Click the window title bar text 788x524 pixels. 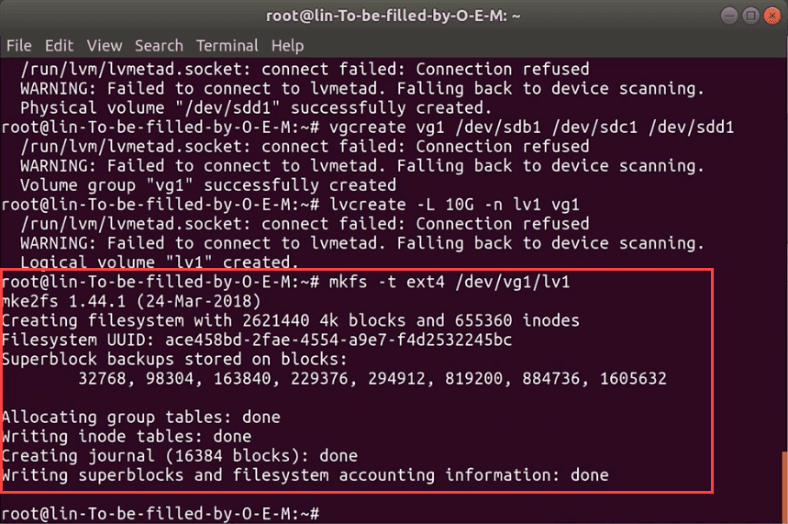[x=393, y=15]
